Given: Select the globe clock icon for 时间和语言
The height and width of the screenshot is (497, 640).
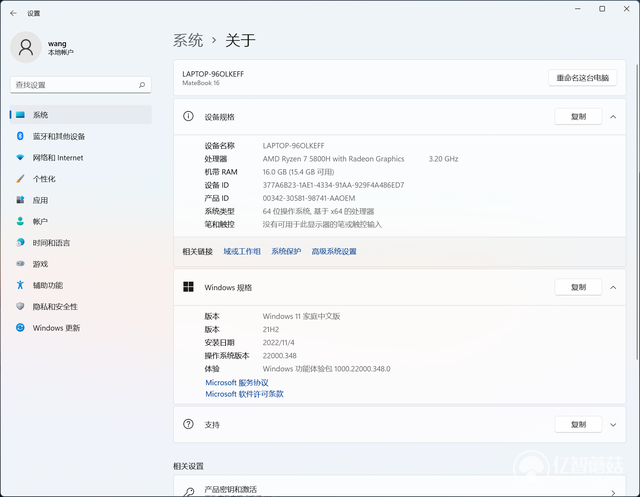Looking at the screenshot, I should (20, 242).
